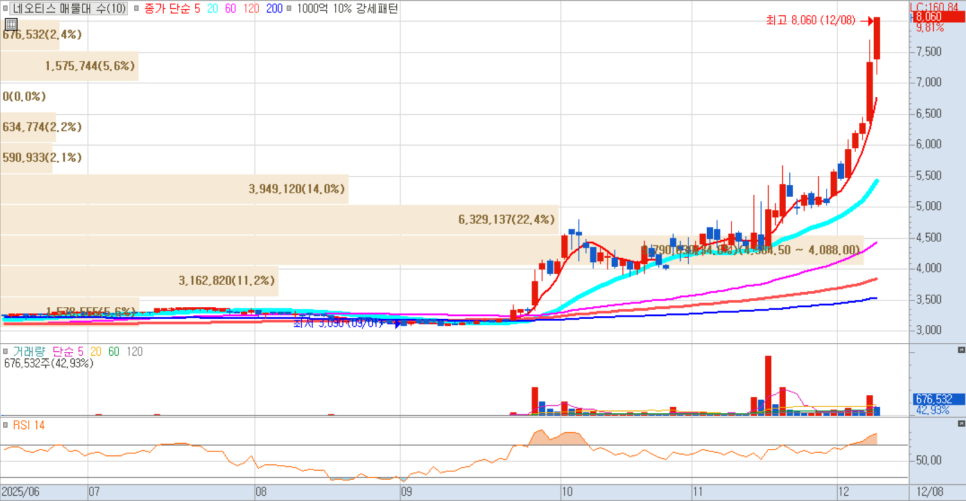Click the tallest red volume bar in November
This screenshot has width=966, height=501.
pyautogui.click(x=768, y=386)
